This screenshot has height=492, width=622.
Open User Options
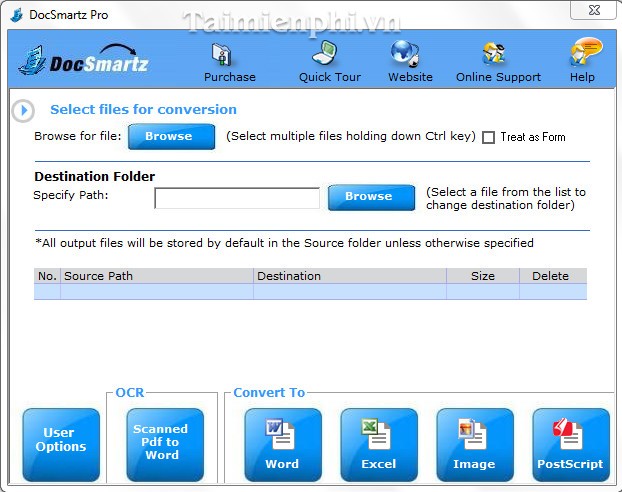61,445
